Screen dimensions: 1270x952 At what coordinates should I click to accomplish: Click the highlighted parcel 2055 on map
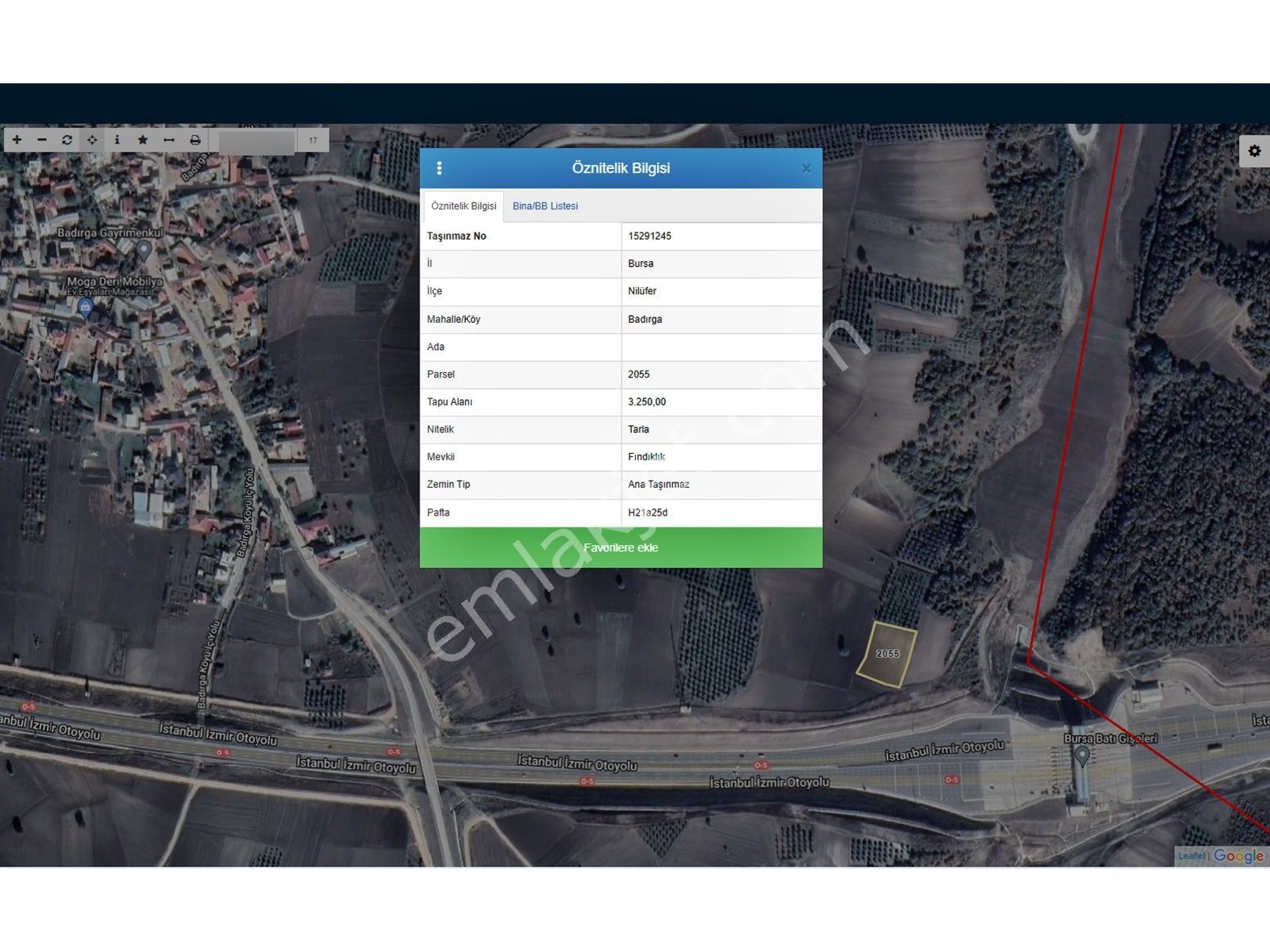(887, 654)
